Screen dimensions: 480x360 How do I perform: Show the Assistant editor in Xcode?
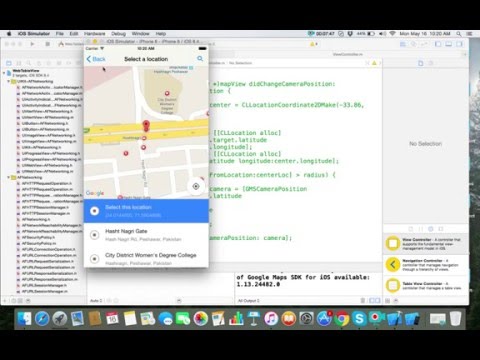413,44
